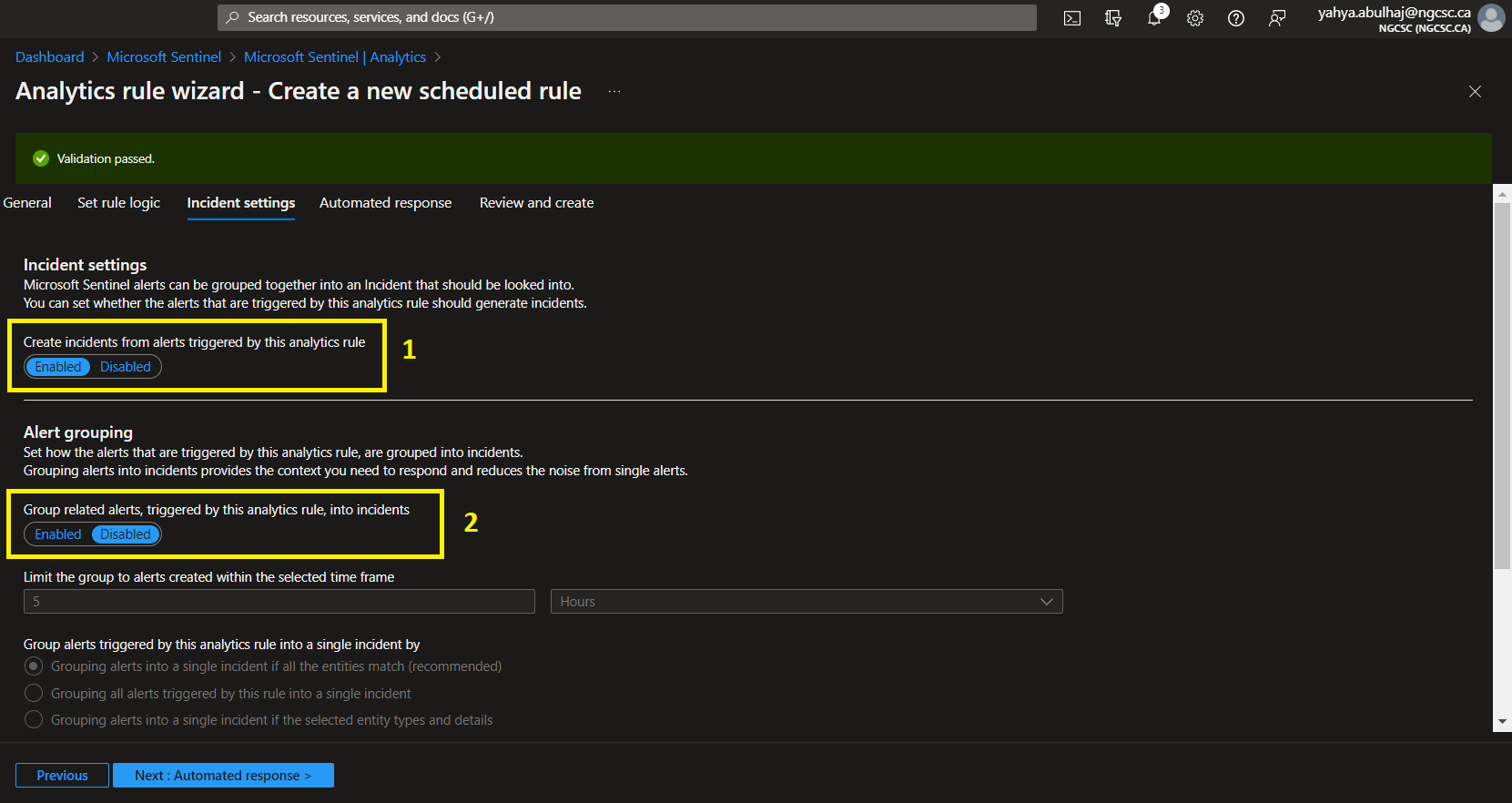Click the account email yahya.abulhaj@ngcsc.ca
The image size is (1512, 803).
(1394, 13)
